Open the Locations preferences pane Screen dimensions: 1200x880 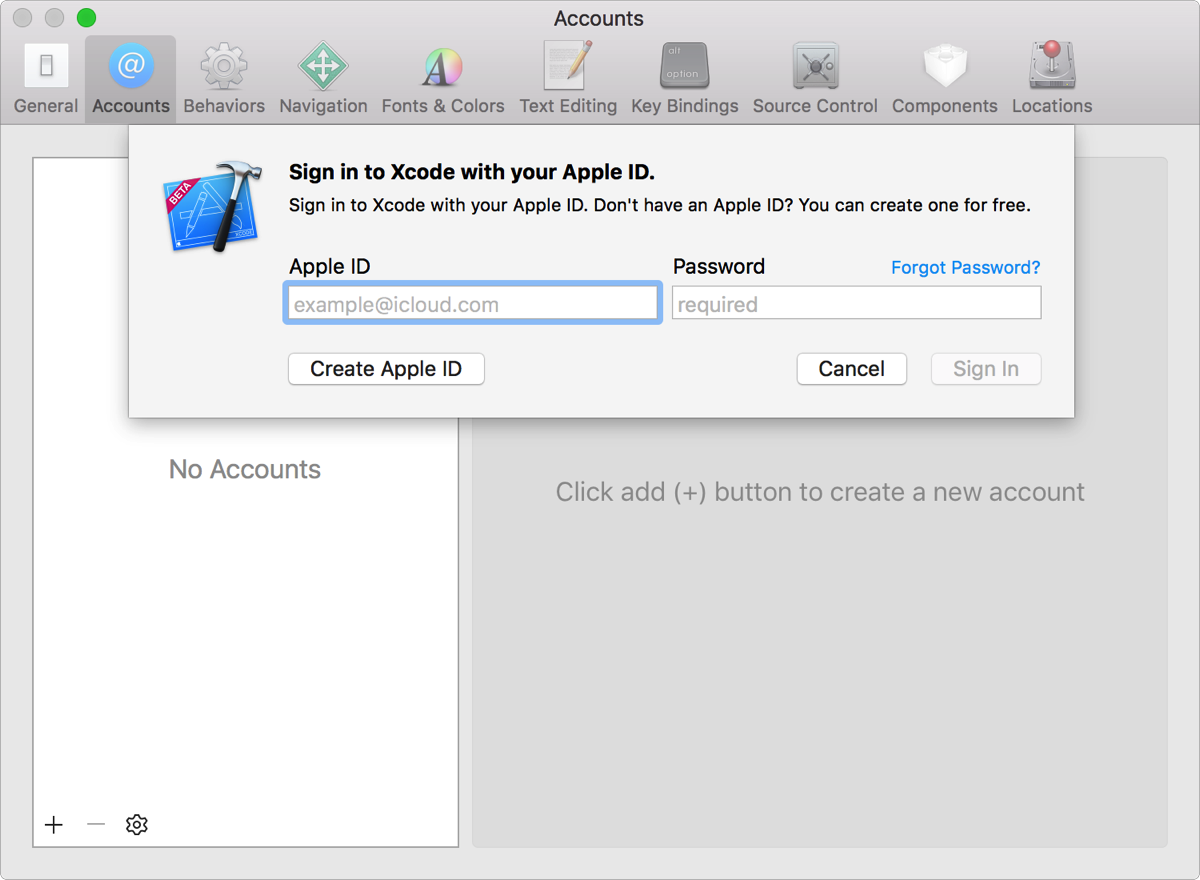click(1052, 79)
